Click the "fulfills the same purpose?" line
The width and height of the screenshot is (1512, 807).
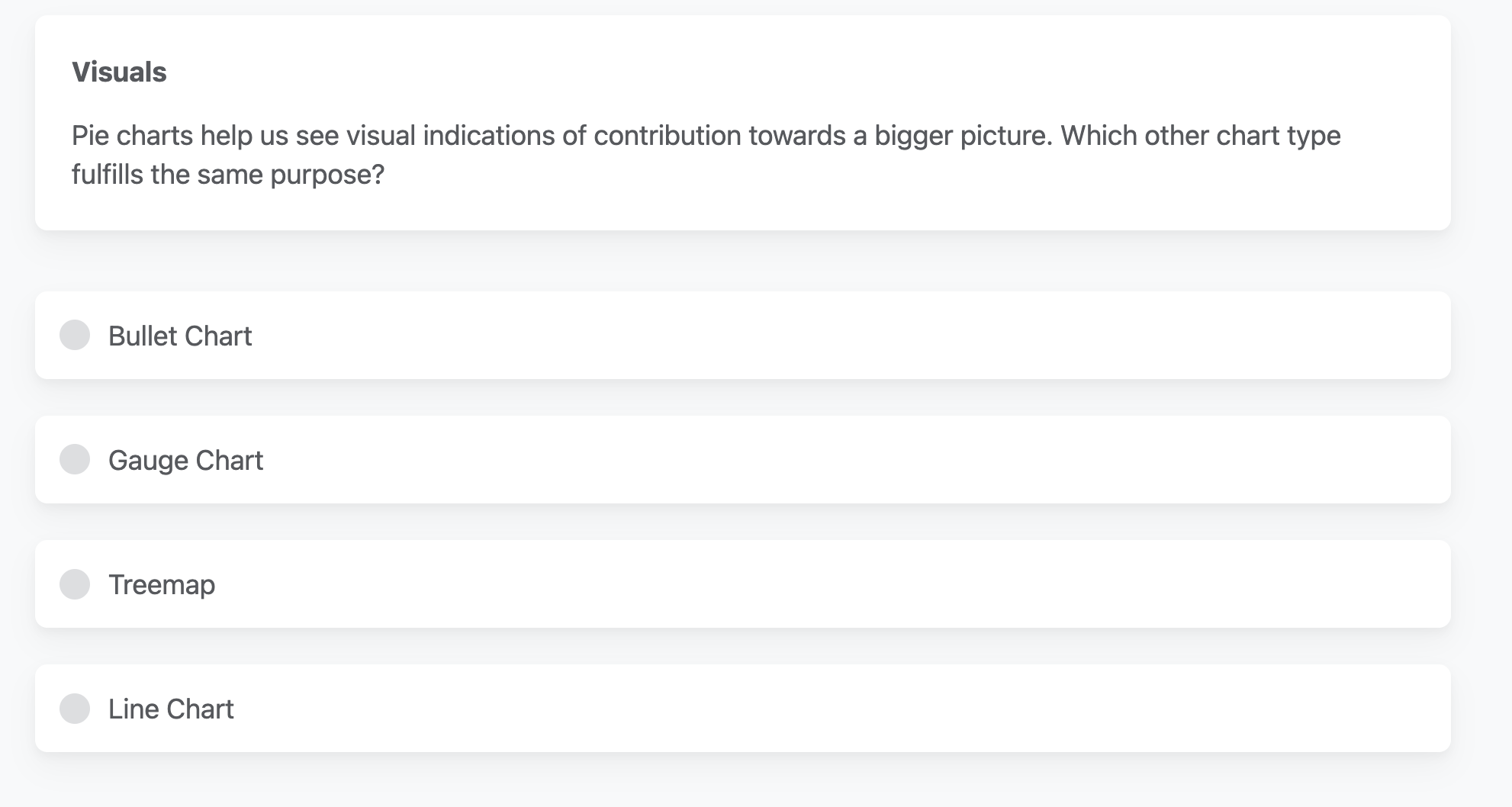pos(228,175)
